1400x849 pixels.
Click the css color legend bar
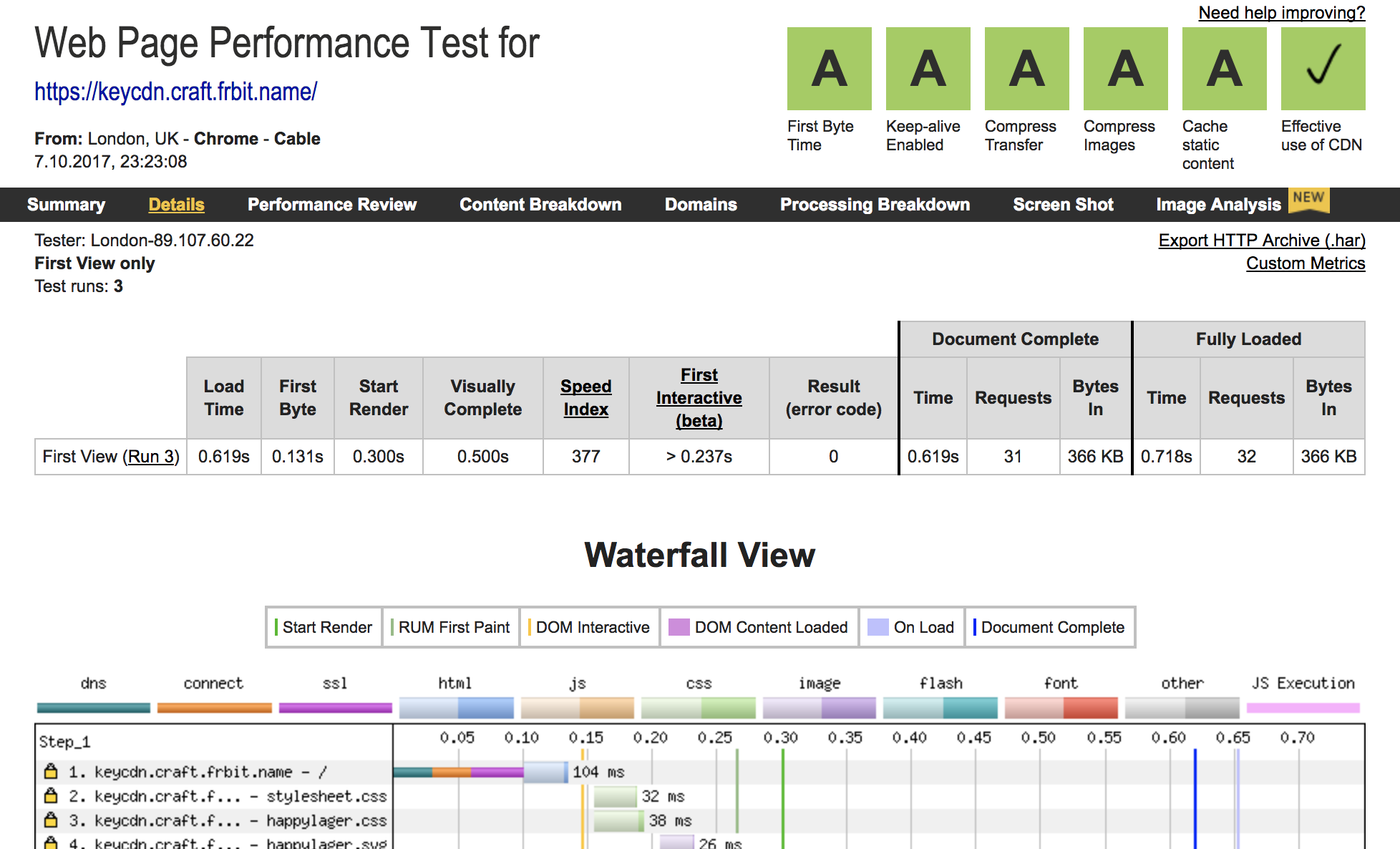[x=699, y=708]
